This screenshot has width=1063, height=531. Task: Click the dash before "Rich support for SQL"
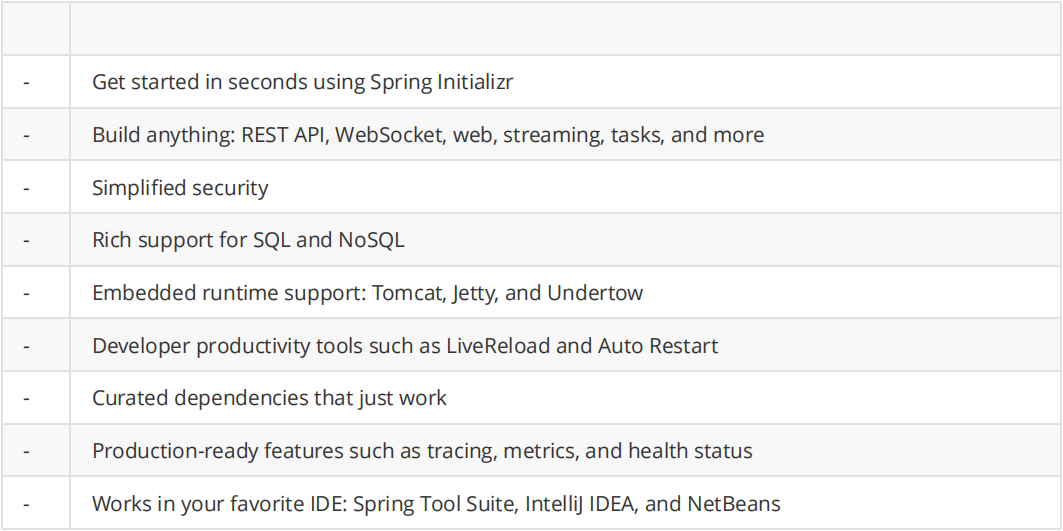coord(26,240)
